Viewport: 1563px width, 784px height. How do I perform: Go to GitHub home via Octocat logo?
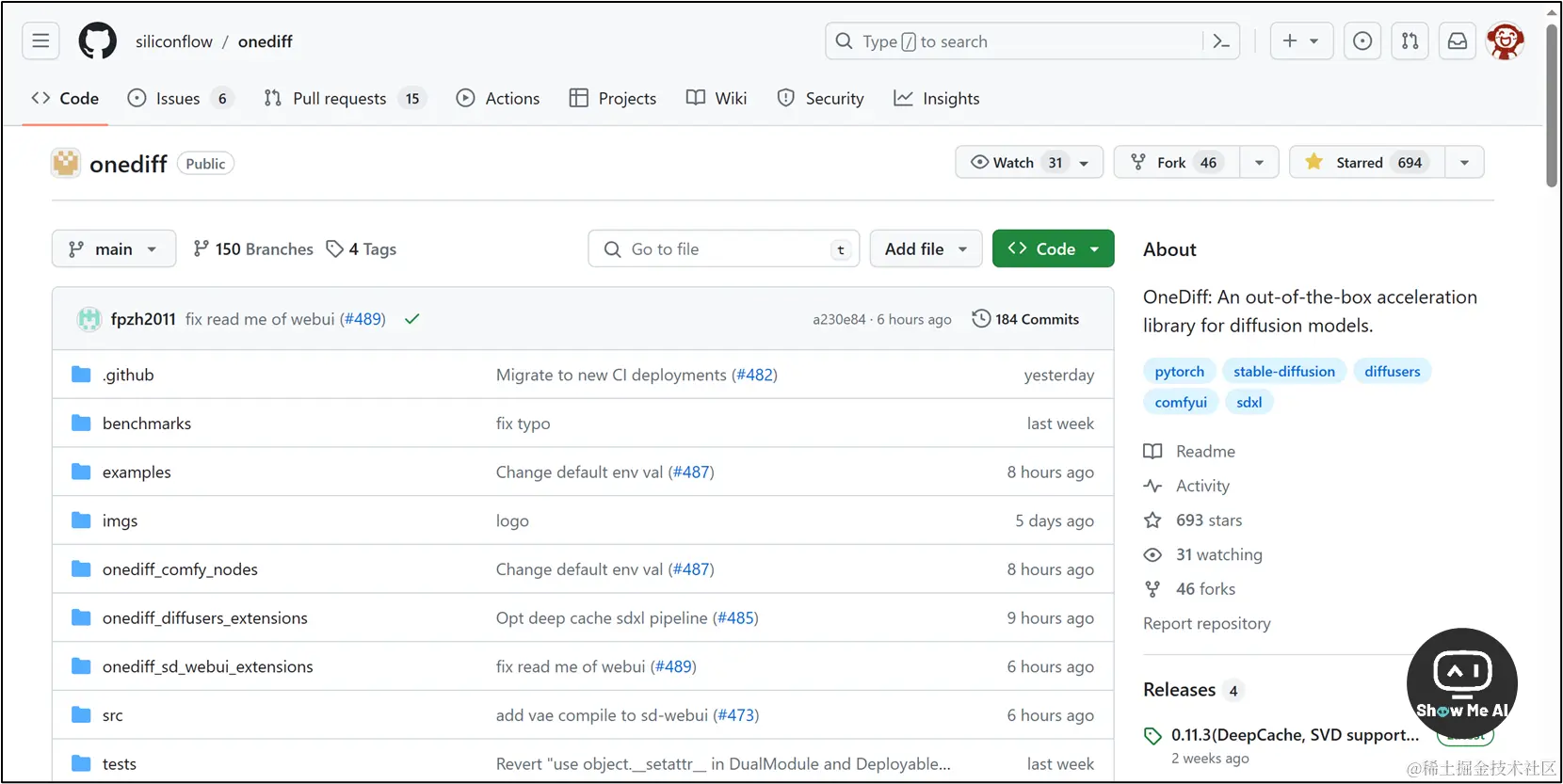point(98,41)
